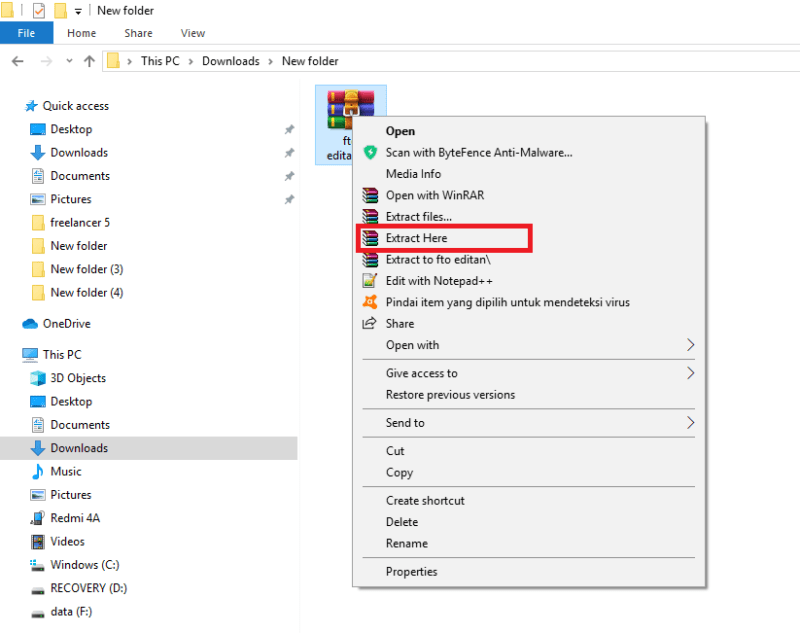Click the This PC monitor icon in the sidebar
Image resolution: width=800 pixels, height=633 pixels.
30,355
